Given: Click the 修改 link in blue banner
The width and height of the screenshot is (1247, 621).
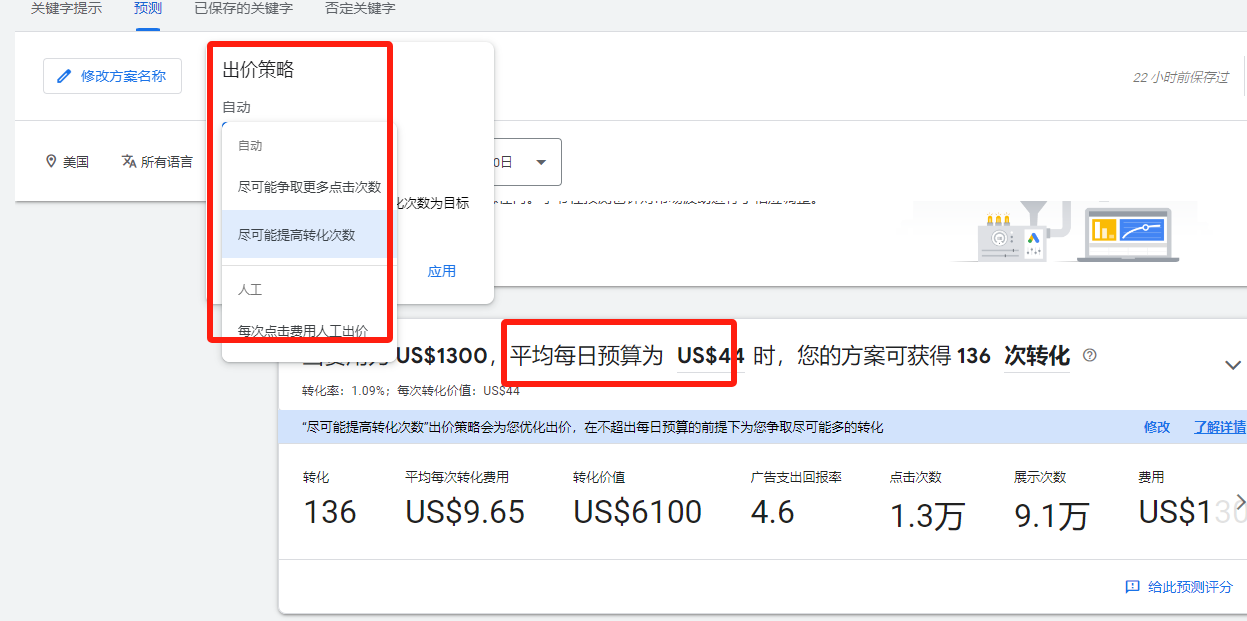Looking at the screenshot, I should [1157, 427].
